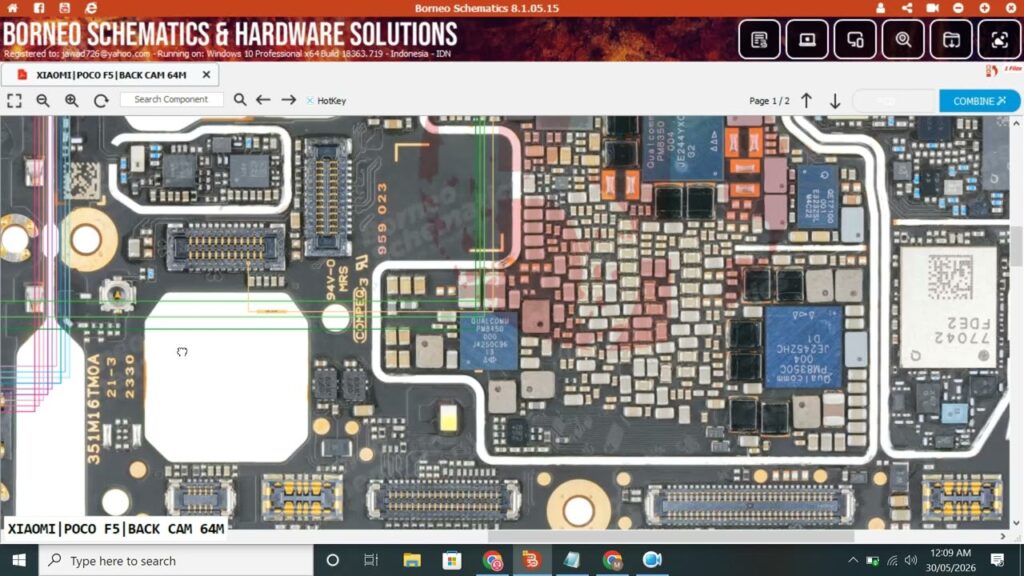
Task: Click the search magnifier beside Search Component
Action: pos(240,99)
